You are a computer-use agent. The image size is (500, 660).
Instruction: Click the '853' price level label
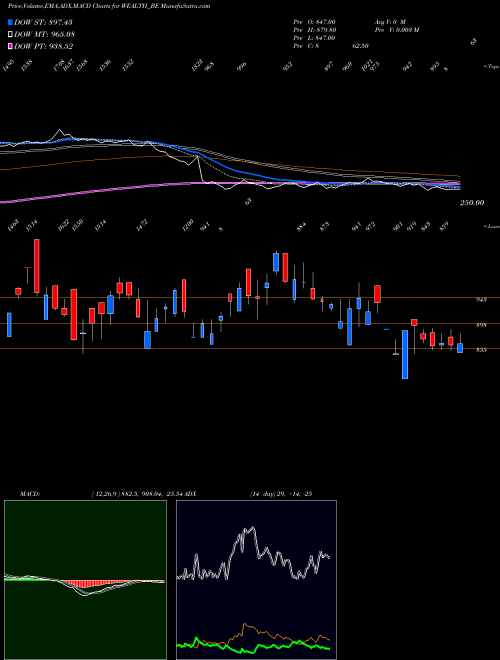(x=481, y=350)
